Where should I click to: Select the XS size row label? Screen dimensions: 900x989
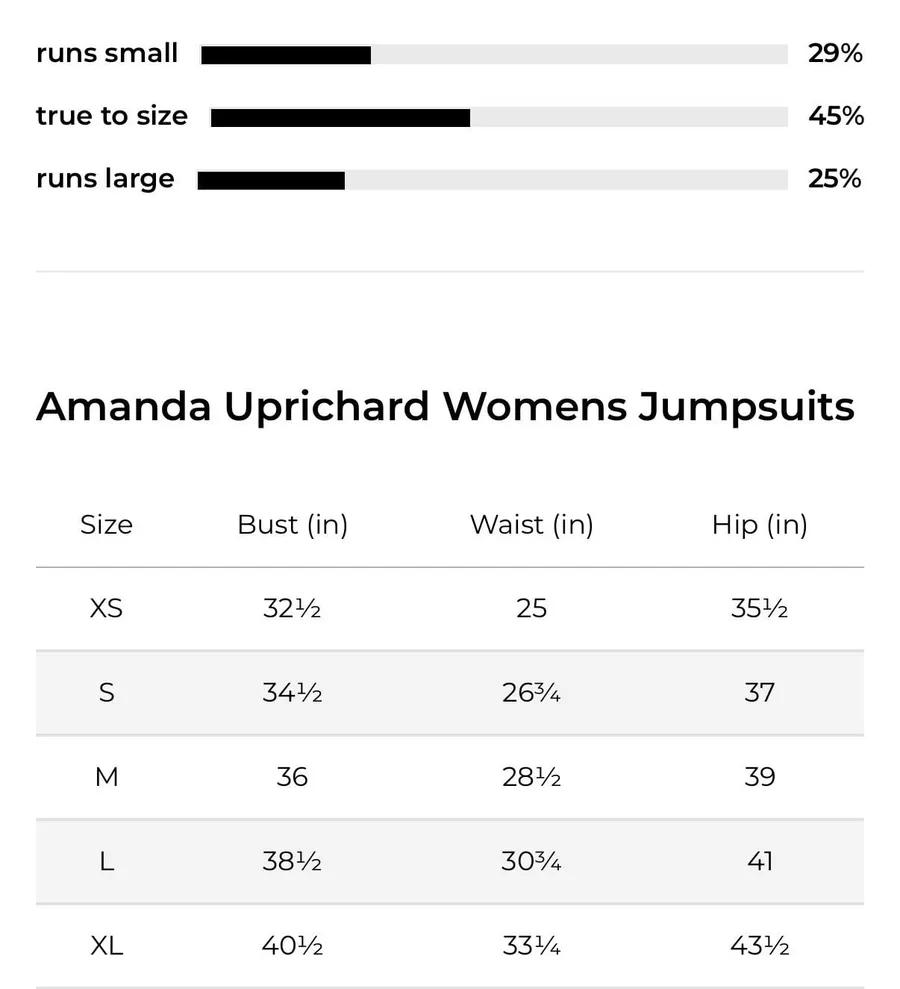(107, 609)
